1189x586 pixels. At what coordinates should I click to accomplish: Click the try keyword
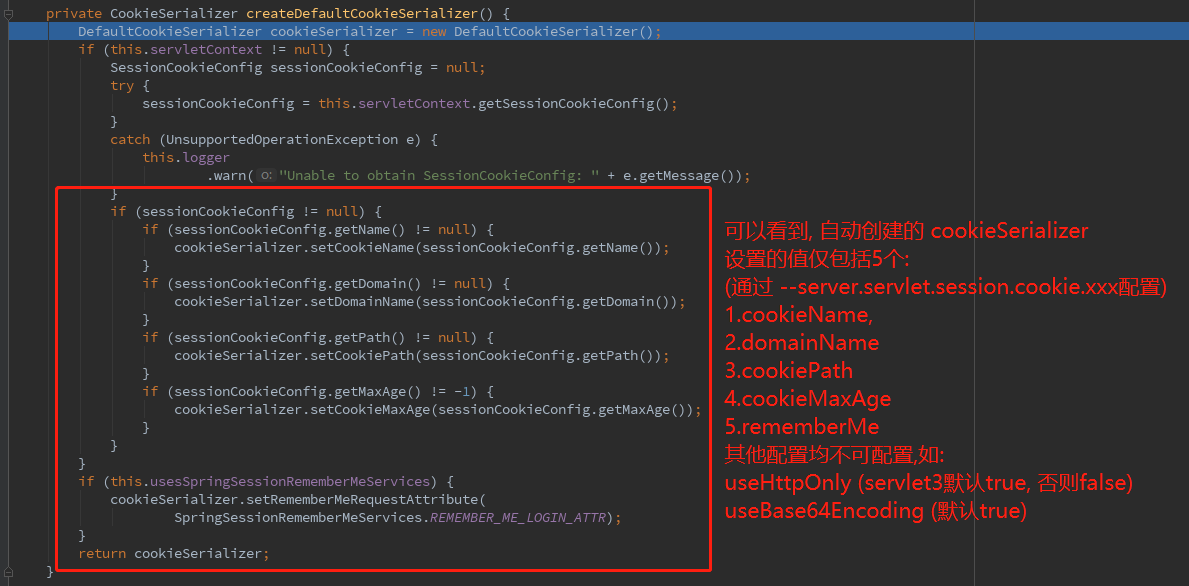121,86
